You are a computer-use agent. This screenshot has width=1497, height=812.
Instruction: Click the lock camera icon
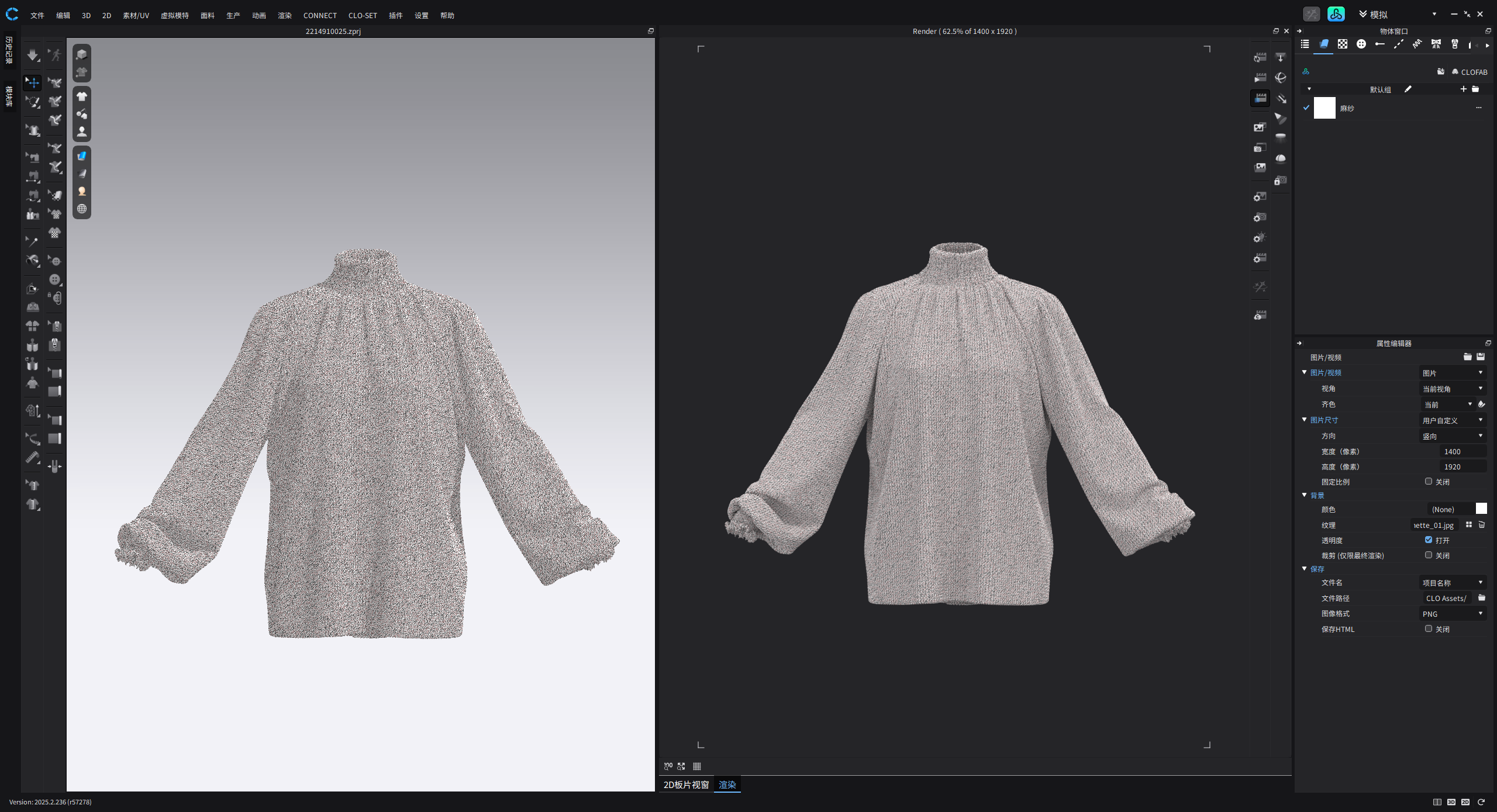pyautogui.click(x=1280, y=181)
